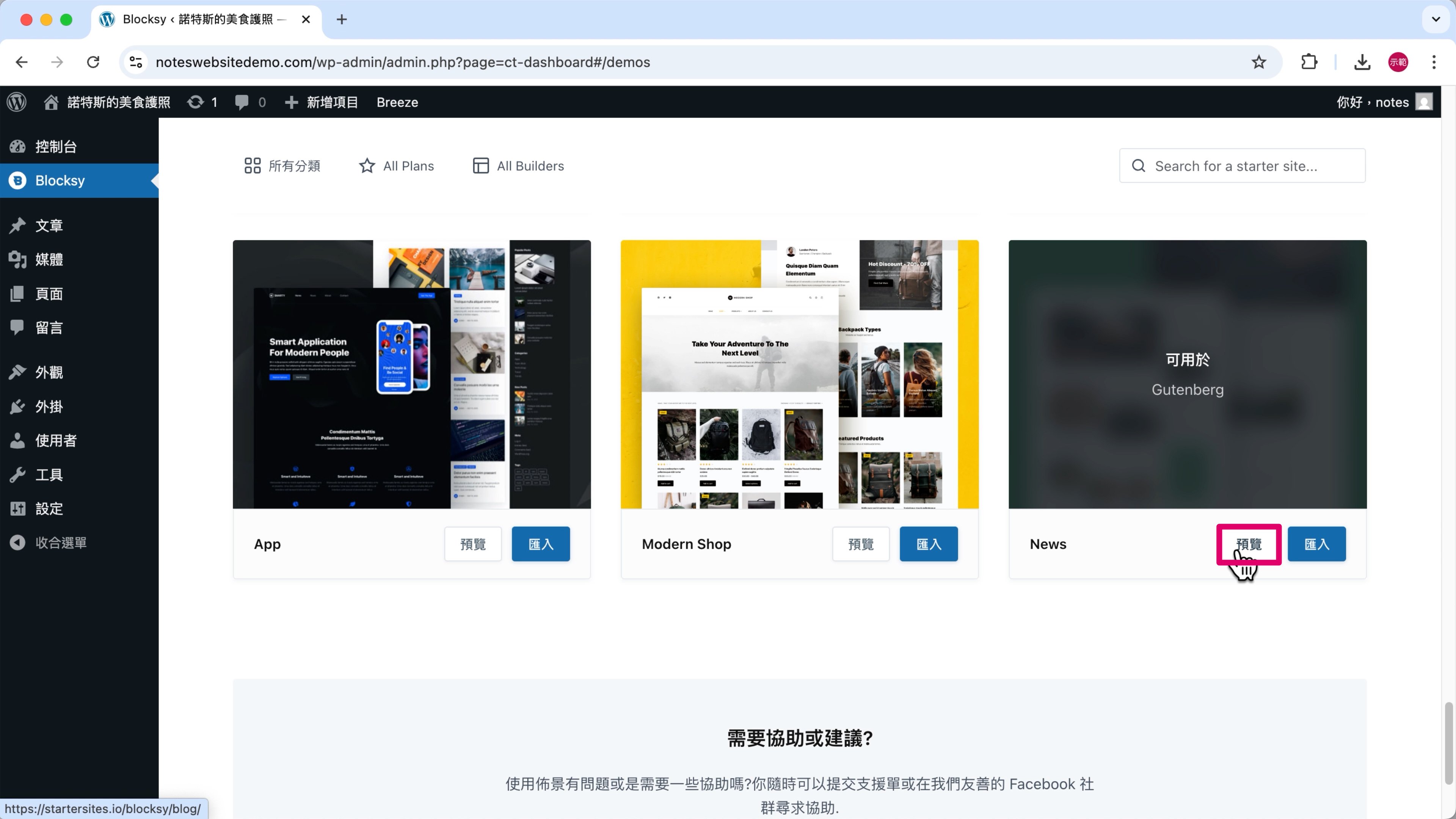This screenshot has height=819, width=1456.
Task: Open the 設定 settings menu
Action: coord(49,508)
